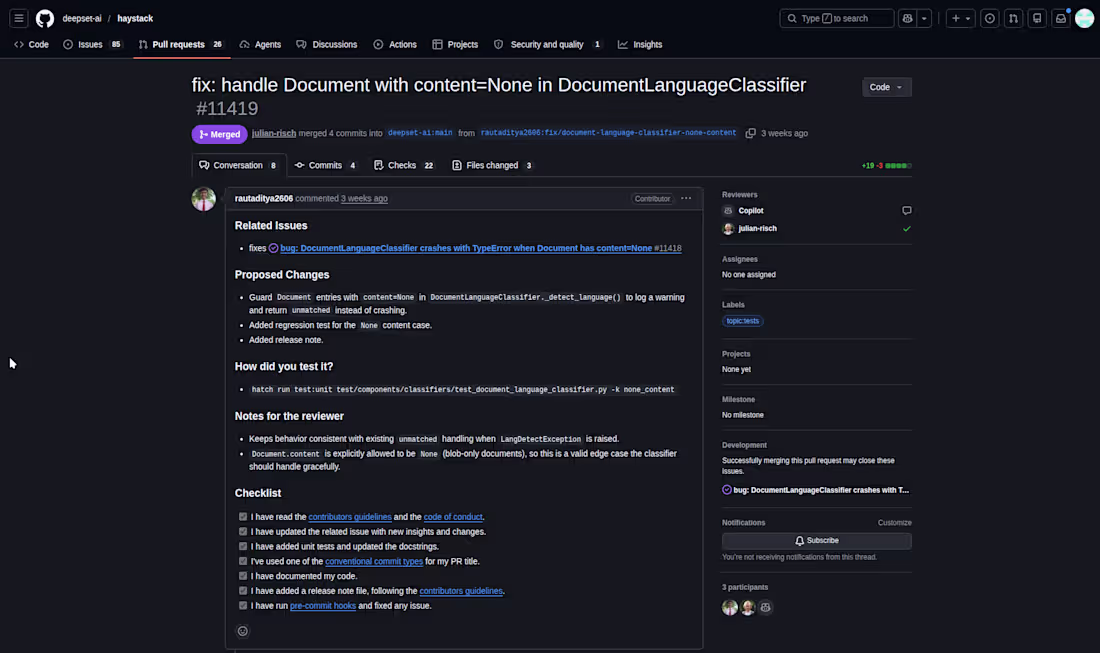Open the source branch fix/document-language-classifier-none-content
Screen dimensions: 1100x653
click(608, 133)
